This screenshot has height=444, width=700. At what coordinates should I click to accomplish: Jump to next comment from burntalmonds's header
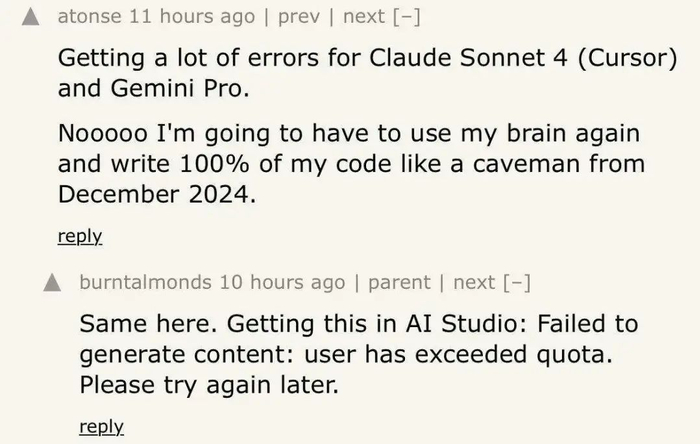[474, 283]
